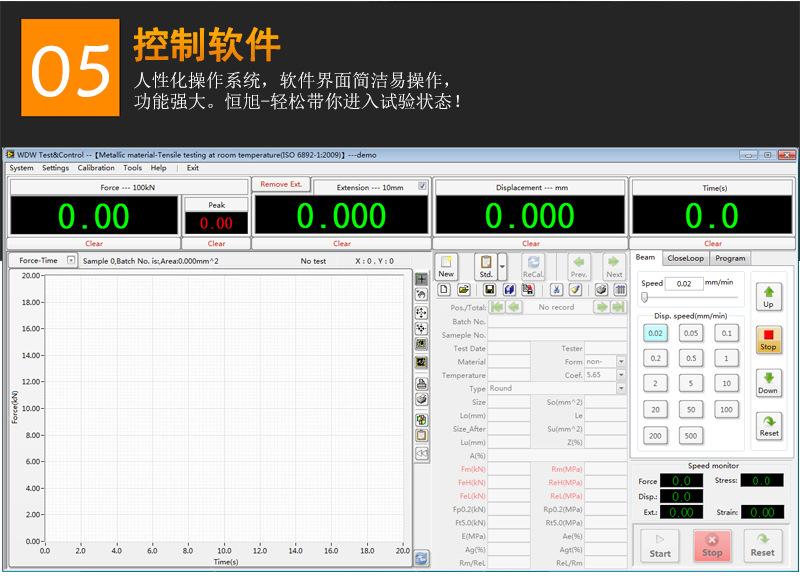This screenshot has width=800, height=588.
Task: Toggle the Extension channel checkbox
Action: click(x=422, y=186)
